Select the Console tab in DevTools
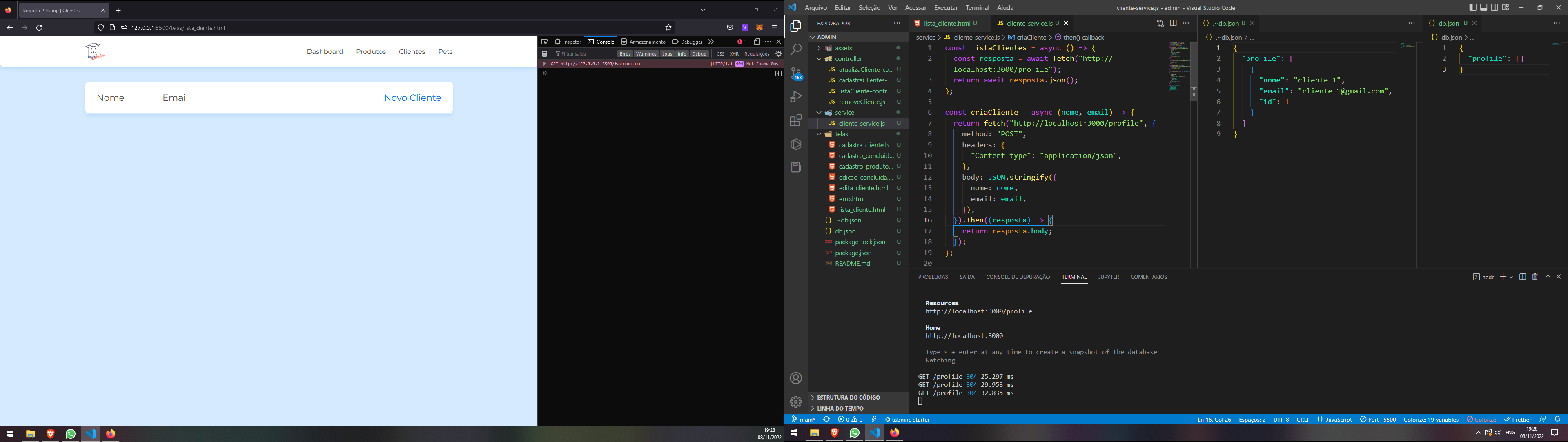Image resolution: width=1568 pixels, height=442 pixels. click(x=601, y=41)
